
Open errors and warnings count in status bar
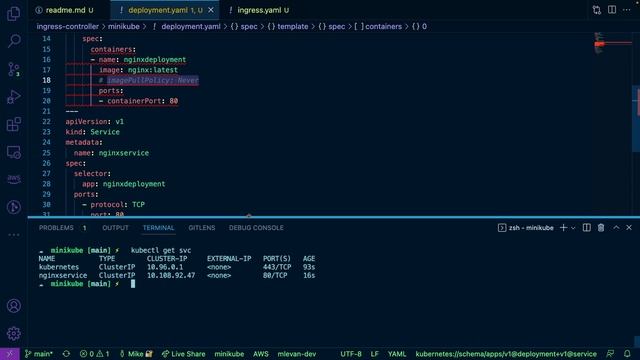94,354
